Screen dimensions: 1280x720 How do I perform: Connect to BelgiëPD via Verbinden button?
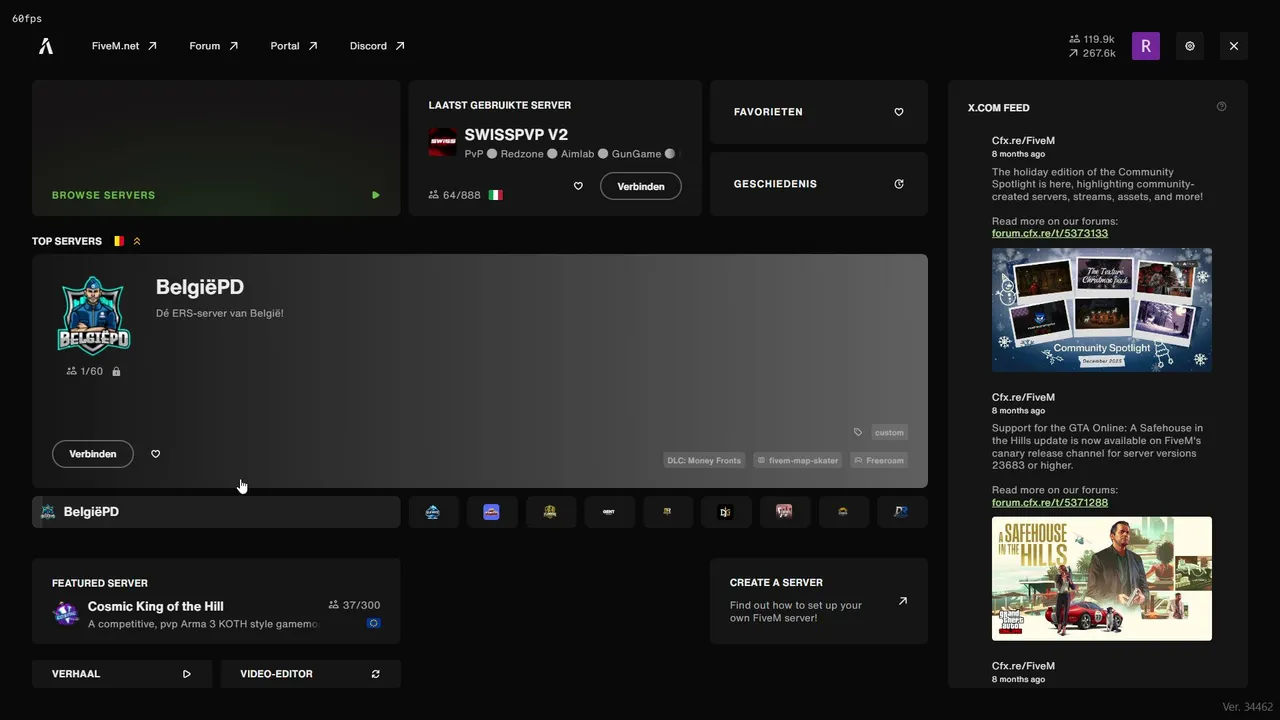[x=93, y=454]
